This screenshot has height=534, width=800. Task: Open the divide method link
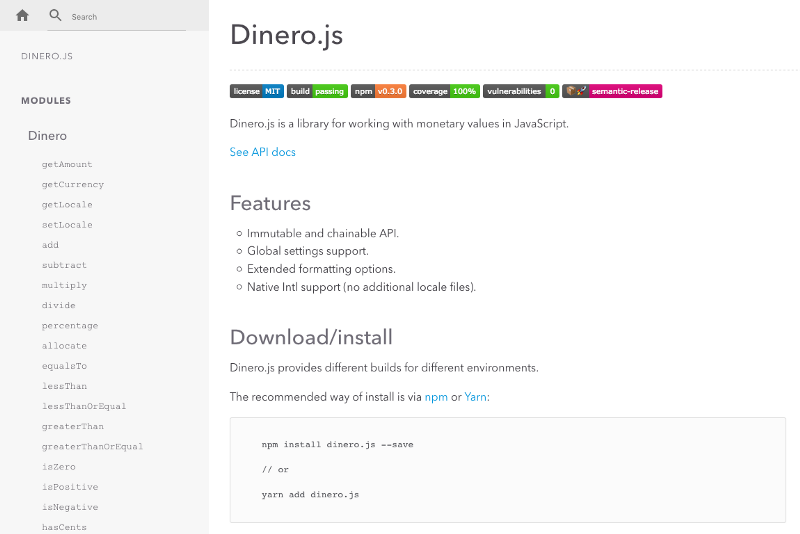pos(59,306)
